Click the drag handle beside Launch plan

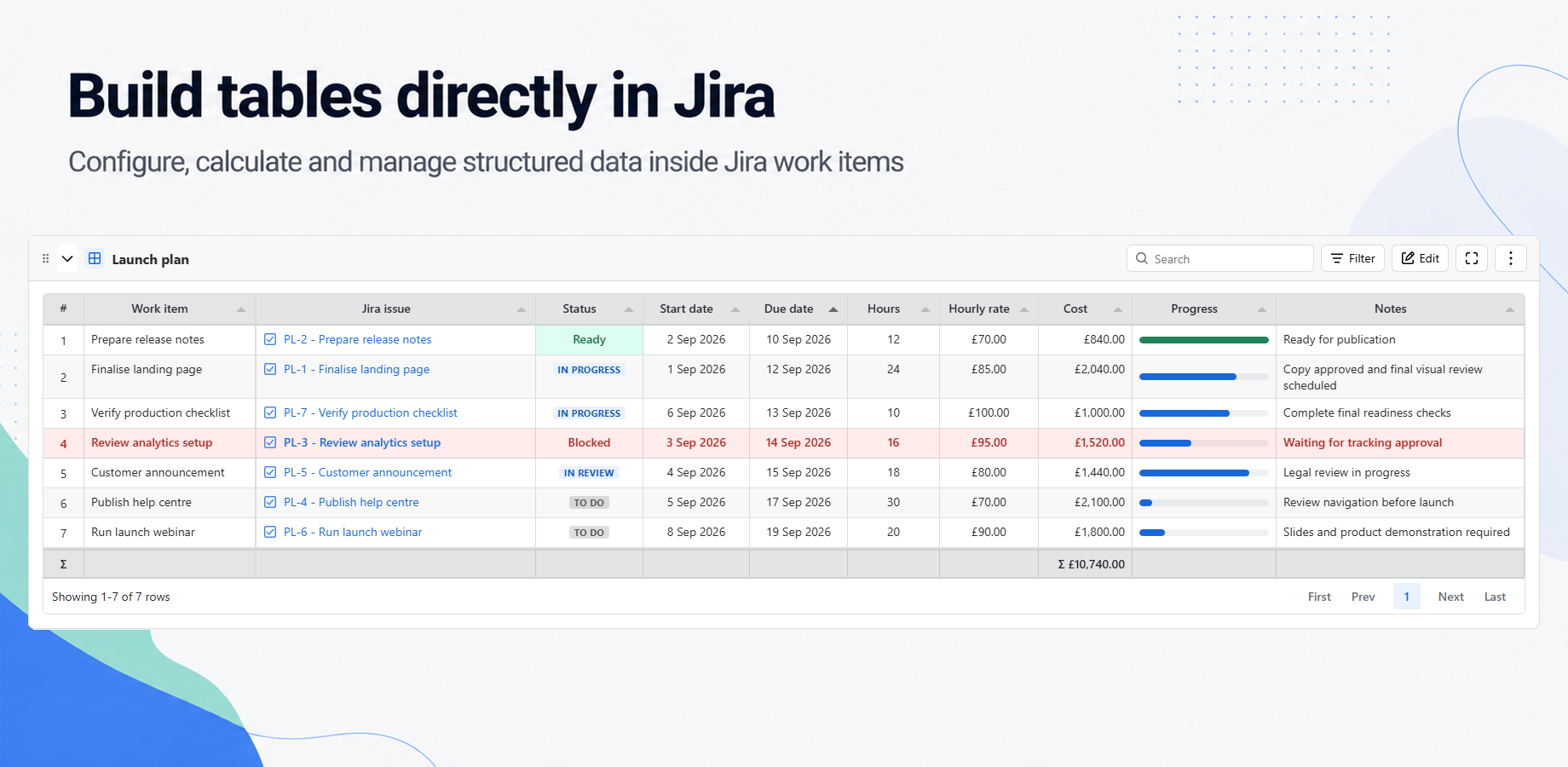coord(46,258)
